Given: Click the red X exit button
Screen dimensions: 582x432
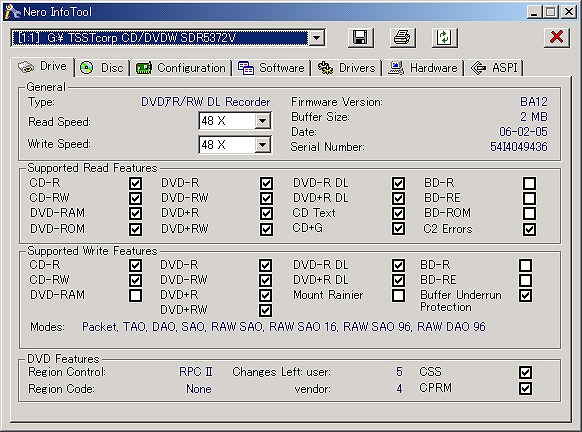Looking at the screenshot, I should pos(556,37).
